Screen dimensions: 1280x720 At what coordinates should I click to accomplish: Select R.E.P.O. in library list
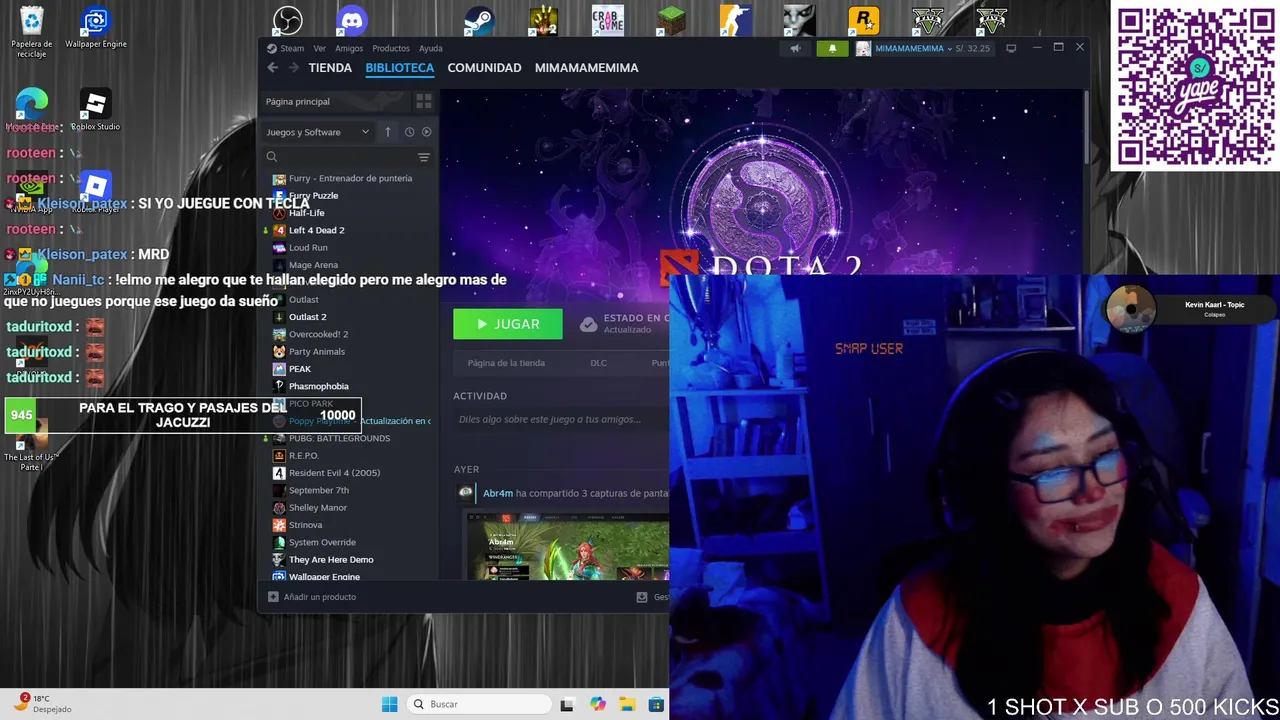click(x=304, y=456)
